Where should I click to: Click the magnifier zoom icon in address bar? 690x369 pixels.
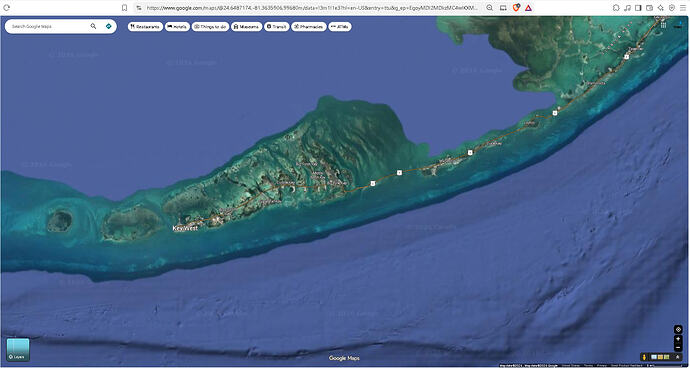pyautogui.click(x=489, y=7)
